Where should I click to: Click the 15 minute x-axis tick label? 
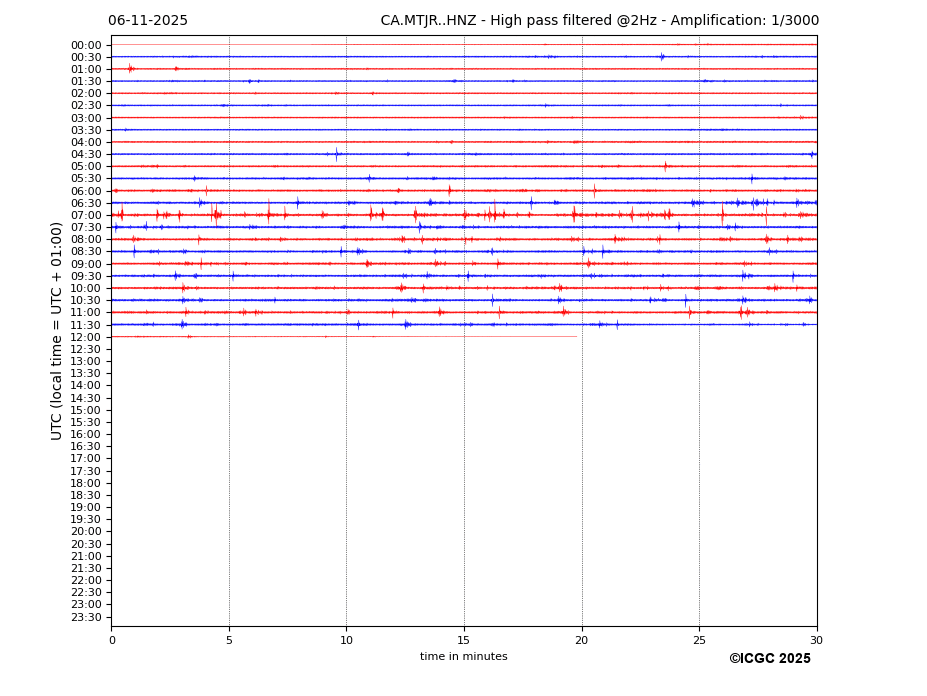[464, 640]
